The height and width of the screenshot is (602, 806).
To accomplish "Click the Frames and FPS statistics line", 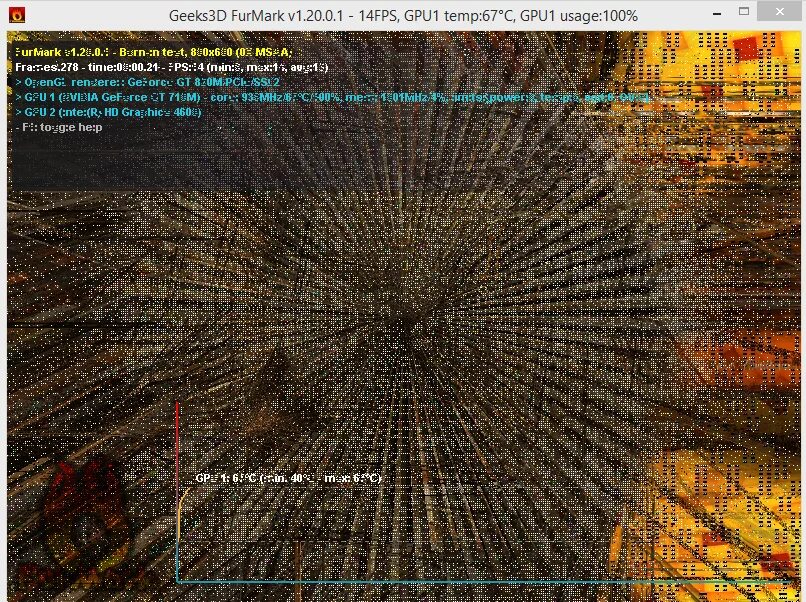I will tap(172, 67).
